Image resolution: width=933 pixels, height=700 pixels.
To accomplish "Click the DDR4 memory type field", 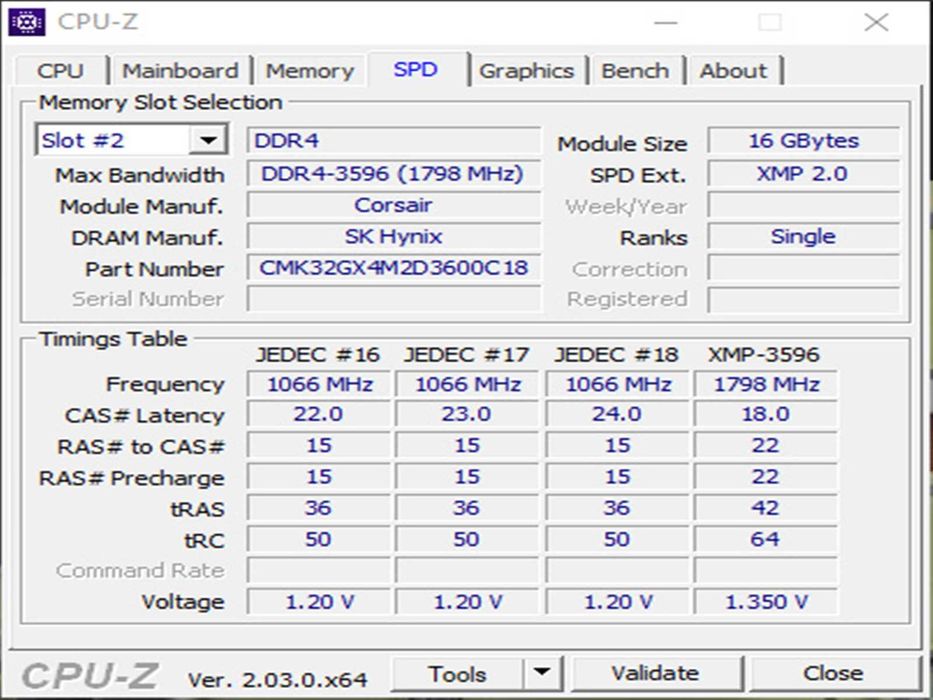I will (394, 140).
